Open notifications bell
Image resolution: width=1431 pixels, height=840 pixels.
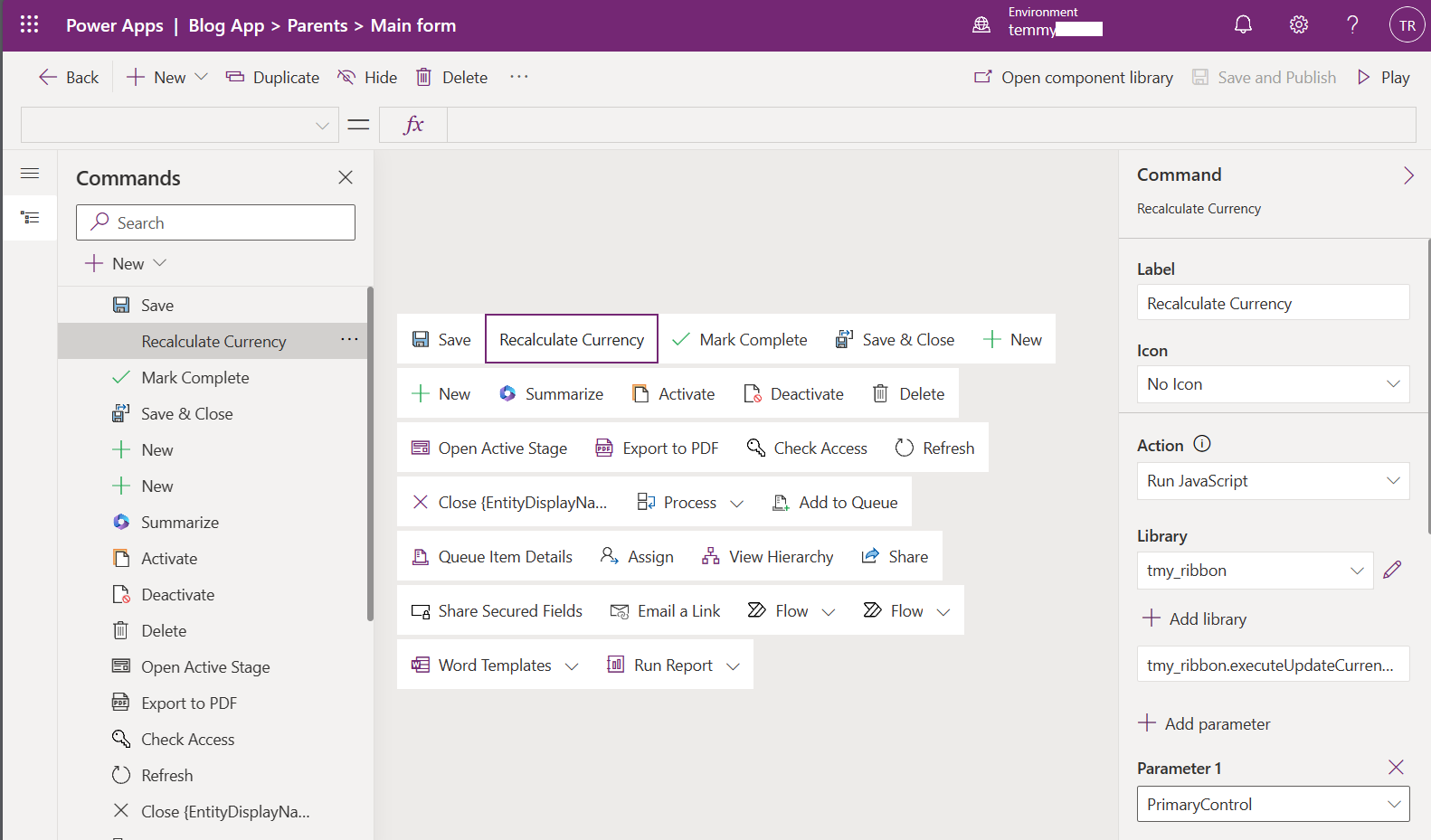[1244, 24]
